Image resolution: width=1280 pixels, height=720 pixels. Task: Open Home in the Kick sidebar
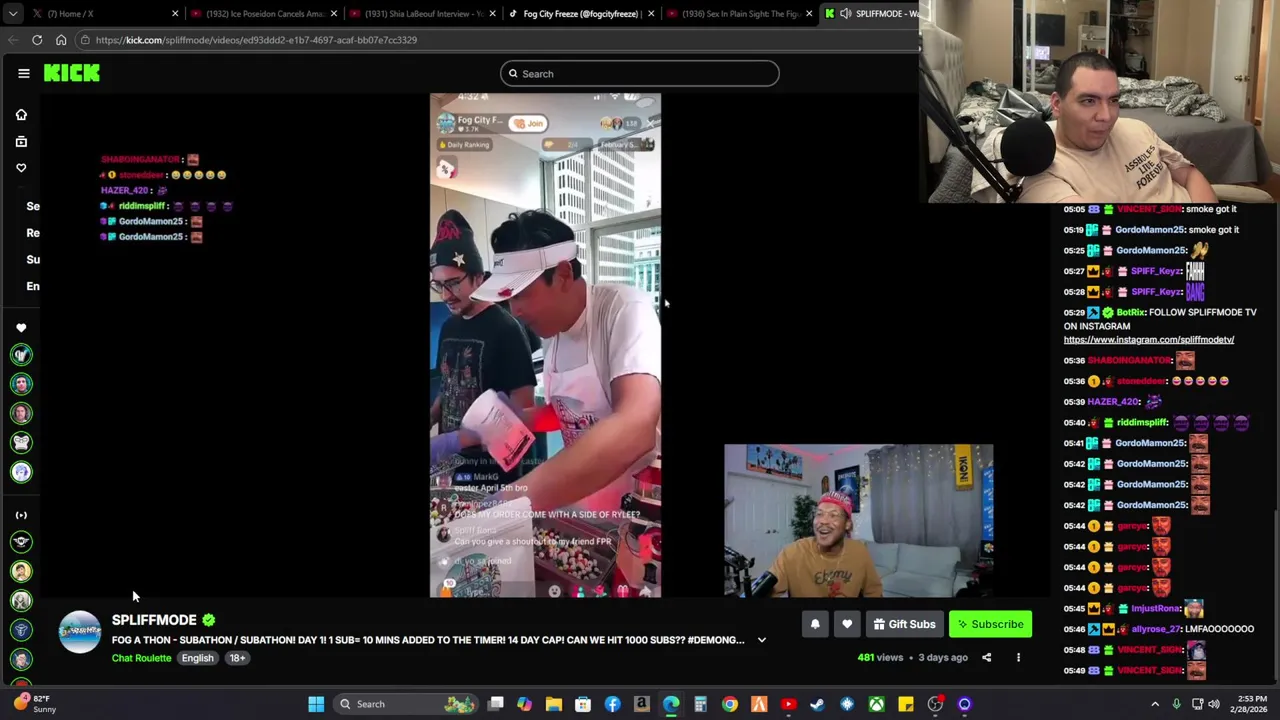[21, 115]
